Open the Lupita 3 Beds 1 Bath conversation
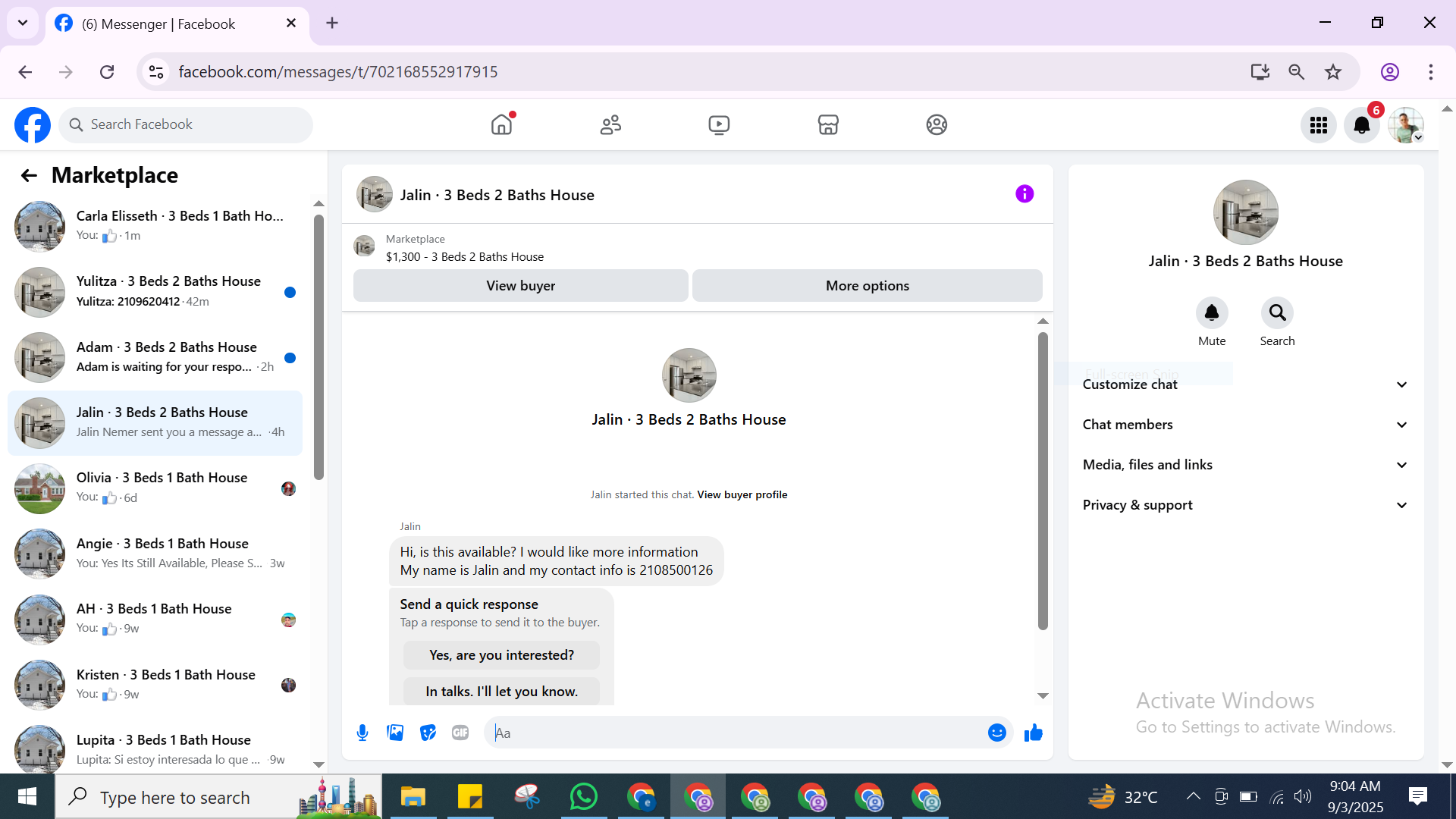 click(155, 750)
